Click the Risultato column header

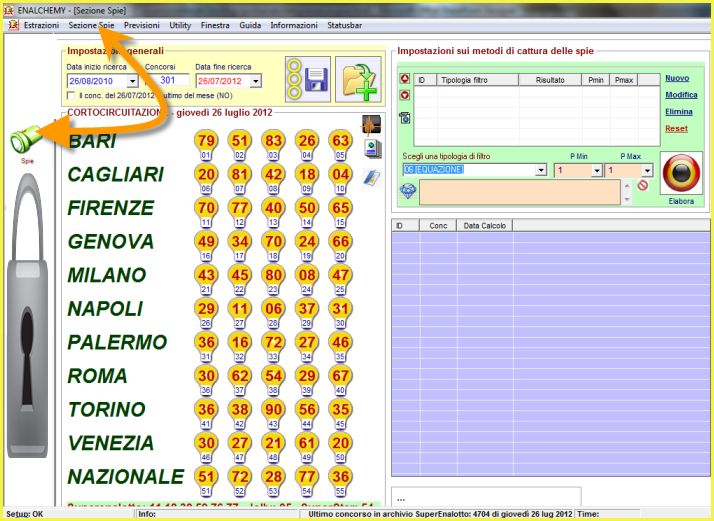550,80
